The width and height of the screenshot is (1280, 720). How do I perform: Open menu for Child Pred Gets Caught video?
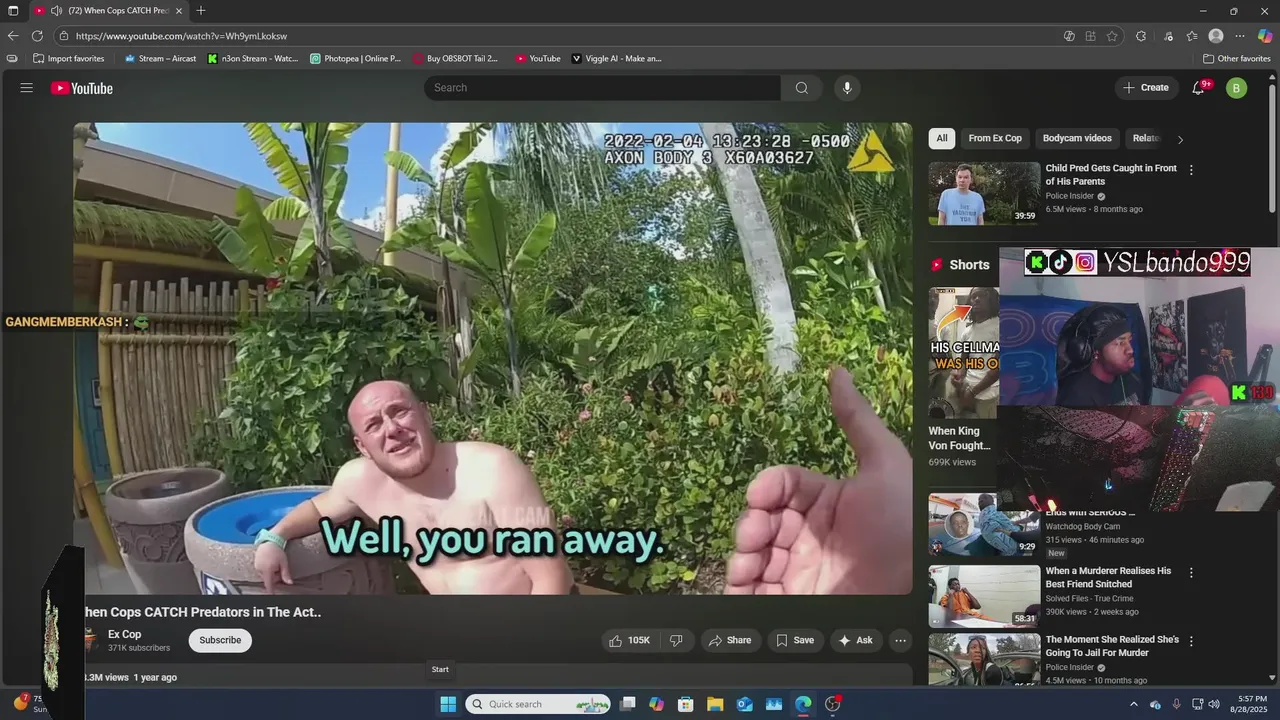pyautogui.click(x=1191, y=170)
